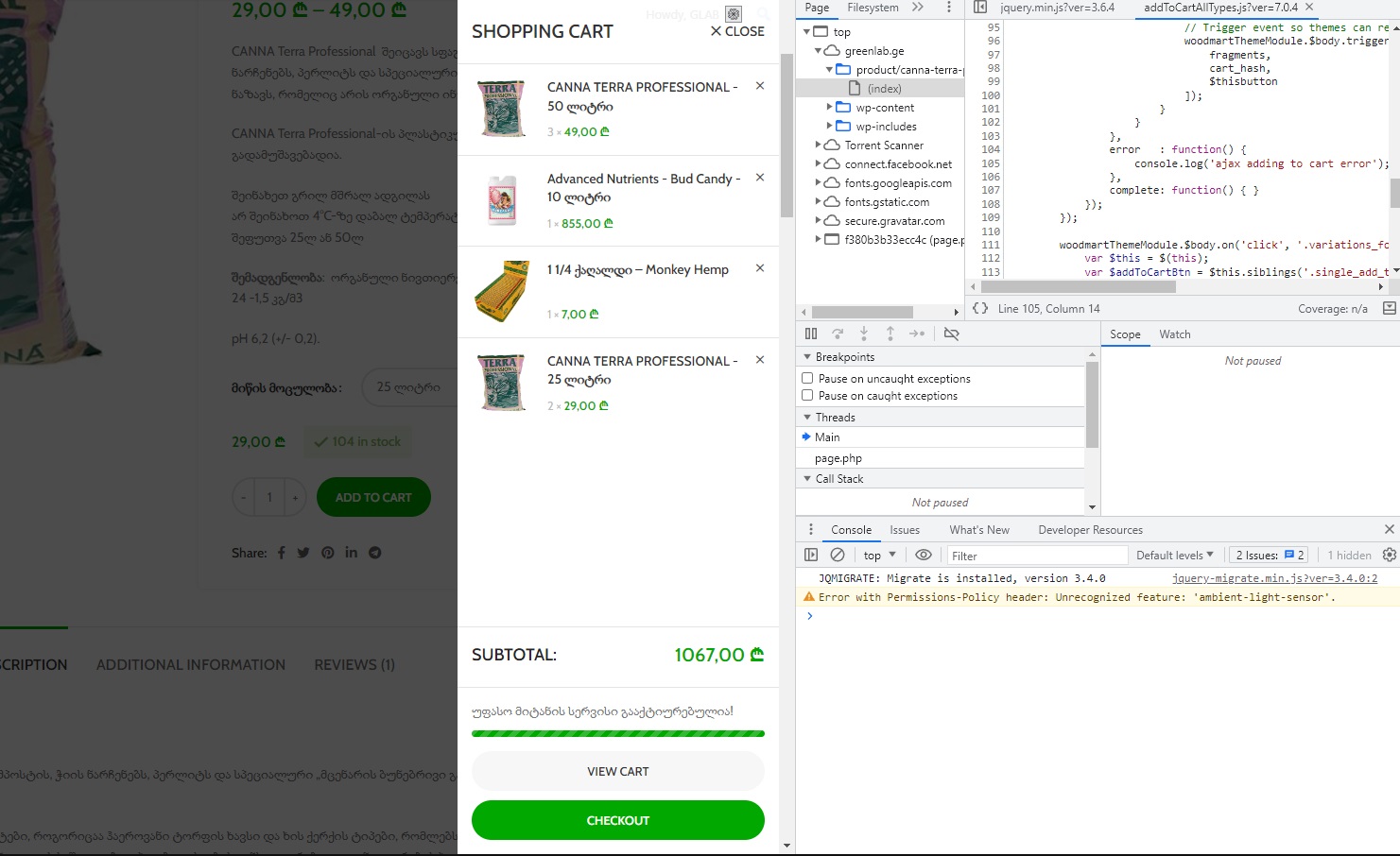Click the Step over icon
The height and width of the screenshot is (856, 1400).
(838, 334)
